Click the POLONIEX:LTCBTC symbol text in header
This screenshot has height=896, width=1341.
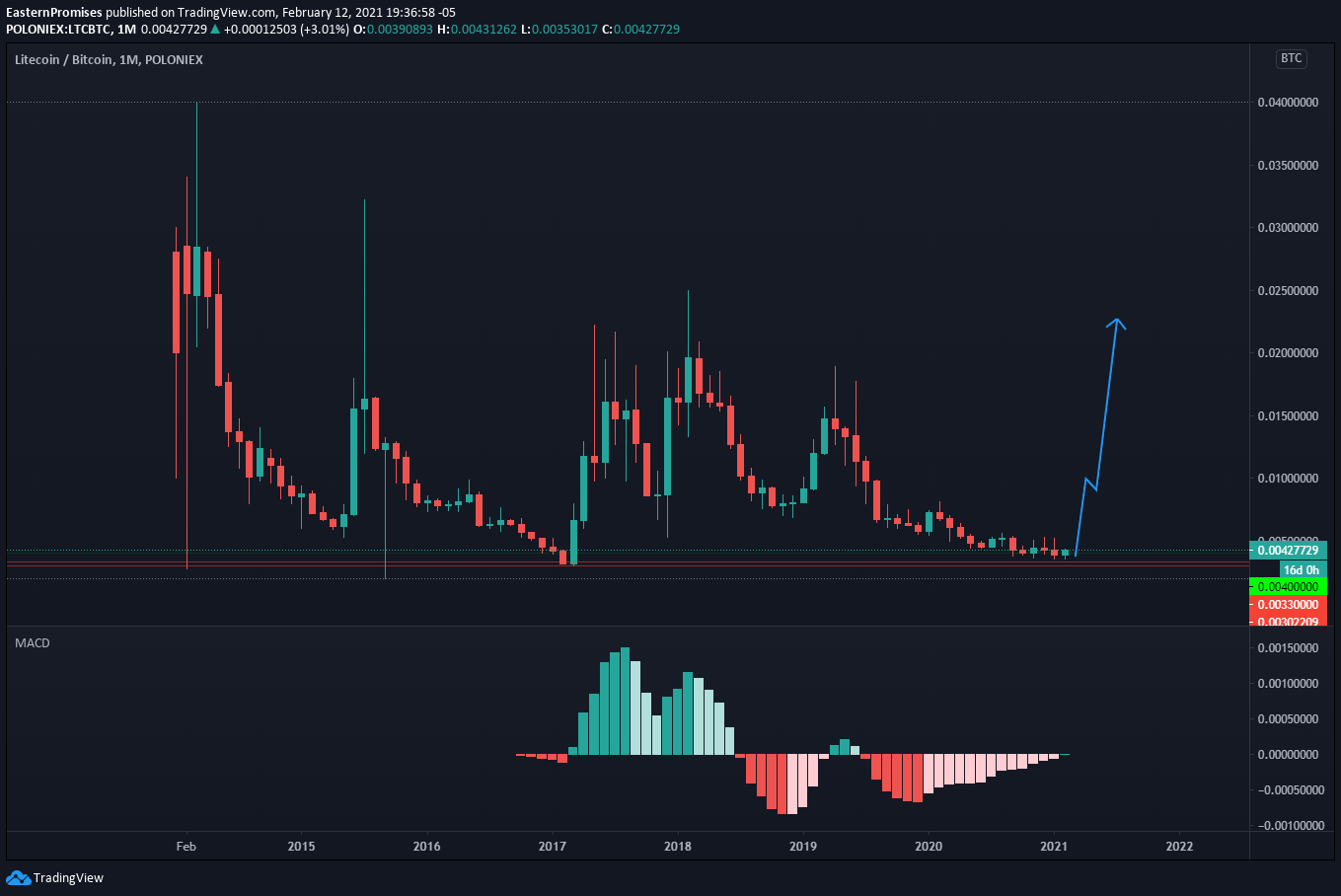[x=57, y=30]
